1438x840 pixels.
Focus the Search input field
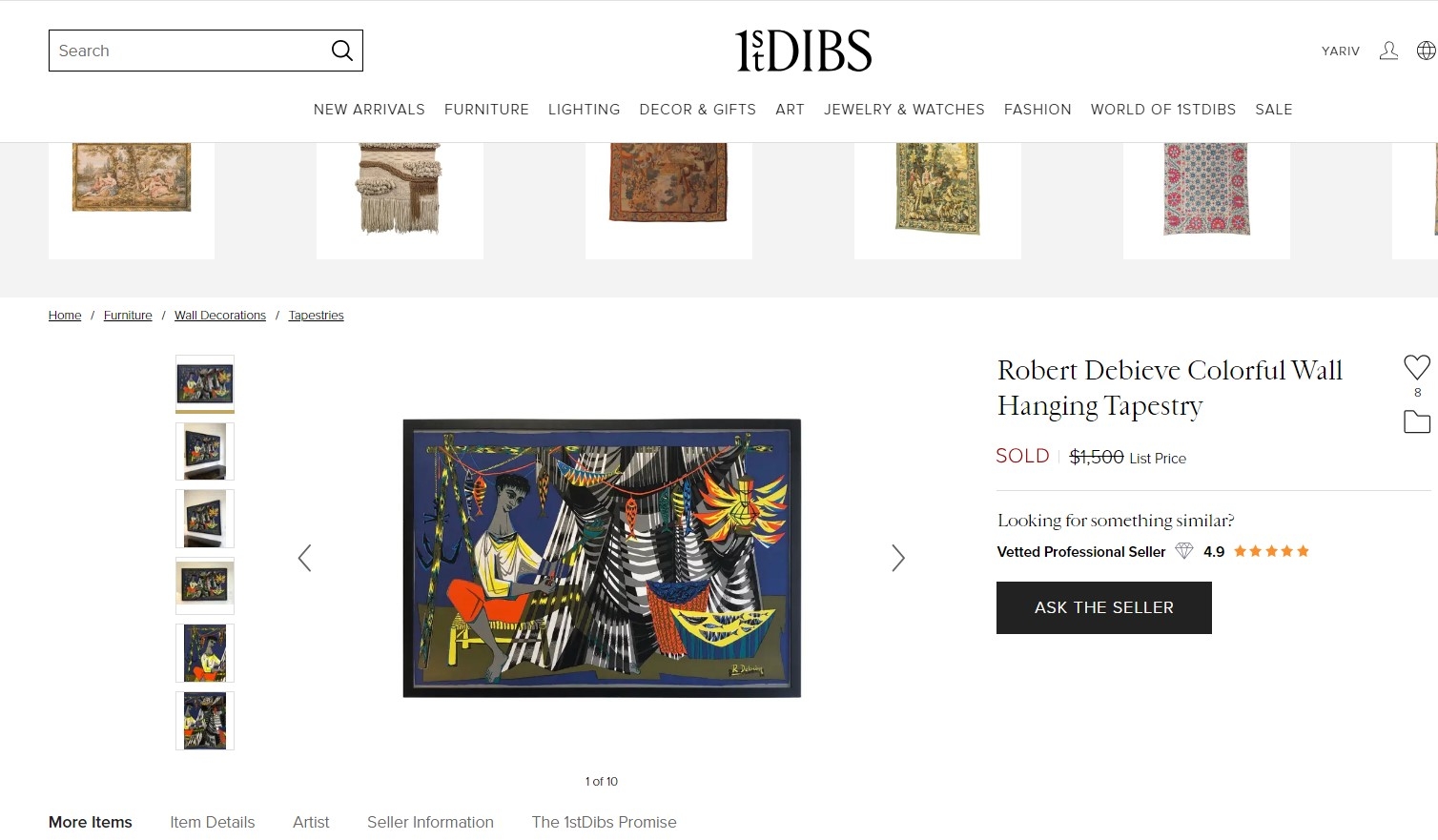(x=191, y=51)
